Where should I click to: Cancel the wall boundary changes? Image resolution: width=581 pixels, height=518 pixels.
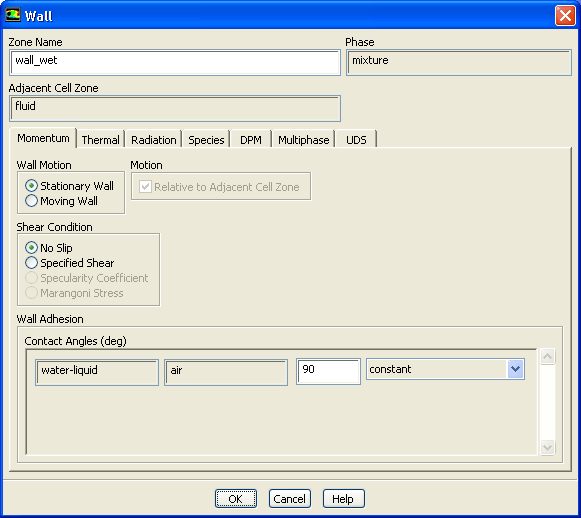click(x=289, y=499)
